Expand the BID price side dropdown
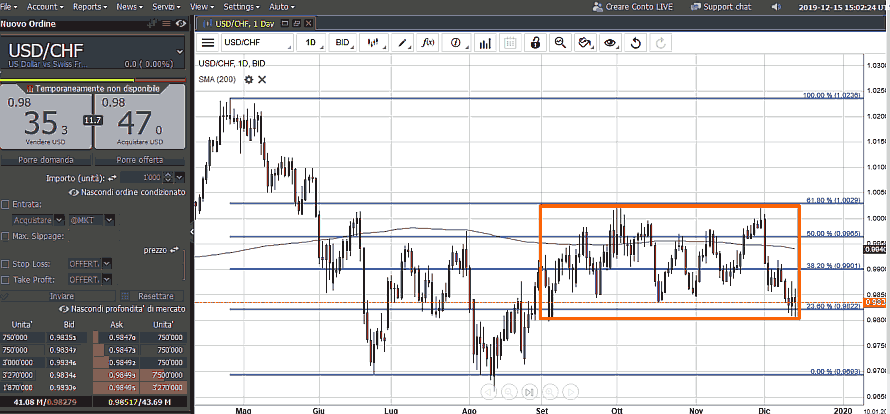The height and width of the screenshot is (414, 890). pos(346,43)
